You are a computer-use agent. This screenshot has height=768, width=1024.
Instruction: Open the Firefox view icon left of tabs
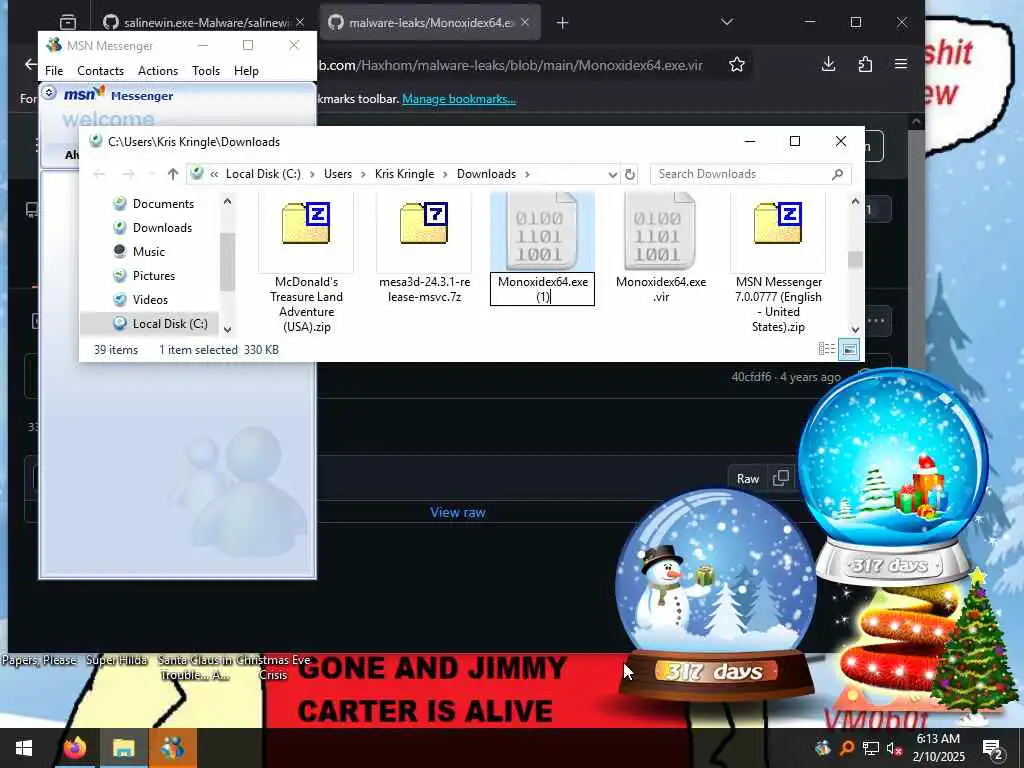tap(67, 23)
